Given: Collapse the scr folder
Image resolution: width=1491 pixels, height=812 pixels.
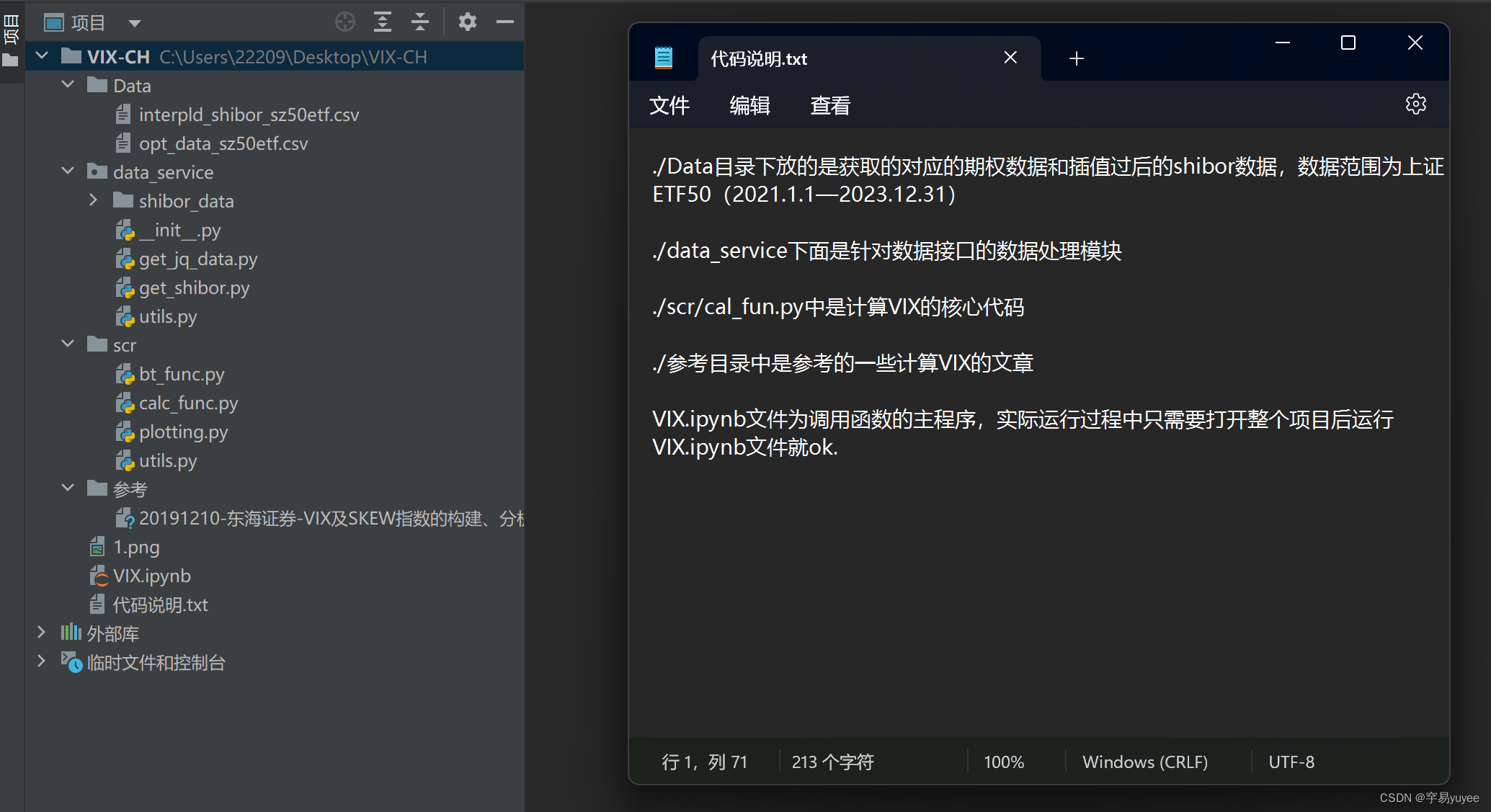Looking at the screenshot, I should (68, 344).
